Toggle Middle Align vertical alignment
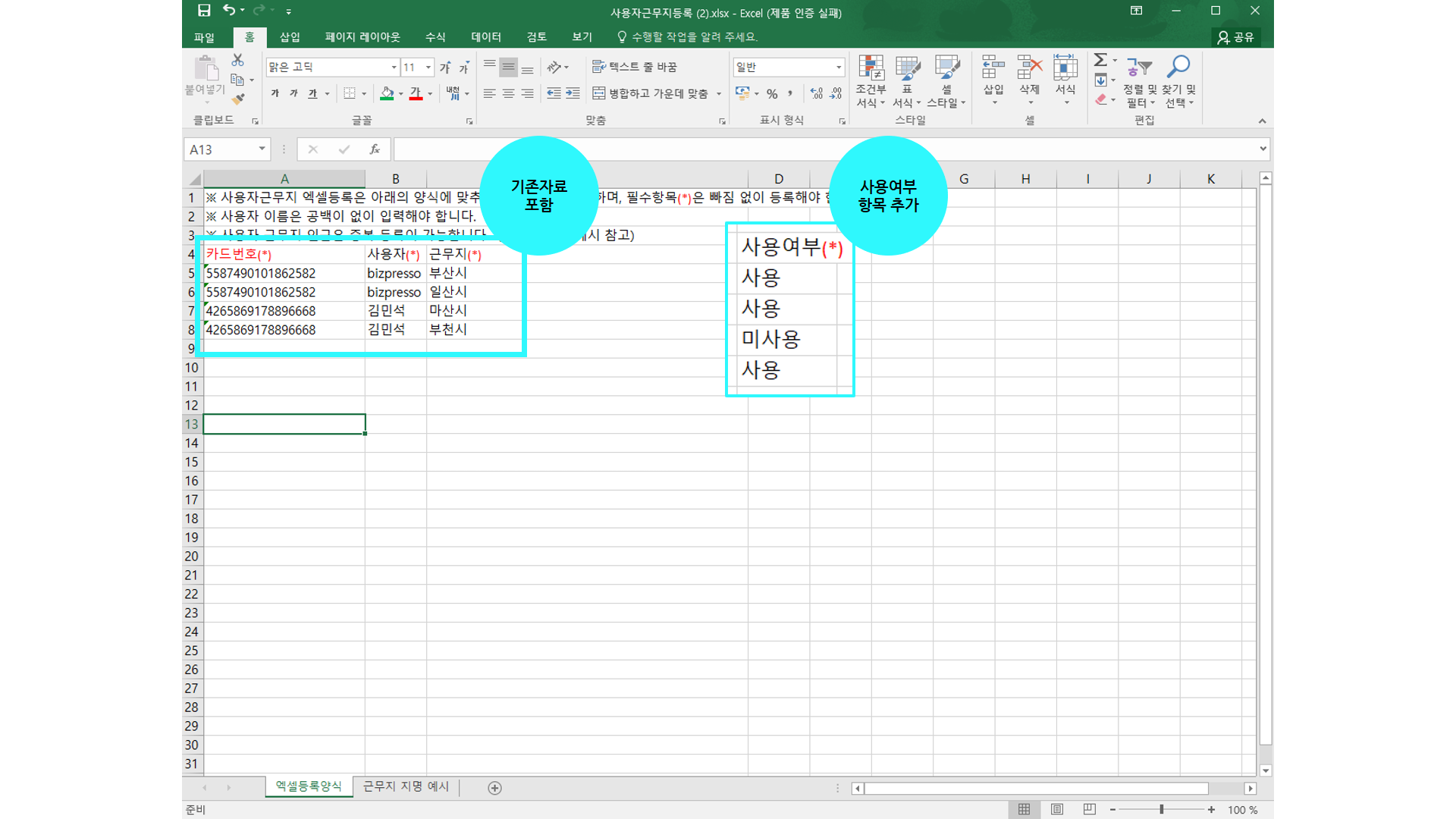 pos(508,67)
